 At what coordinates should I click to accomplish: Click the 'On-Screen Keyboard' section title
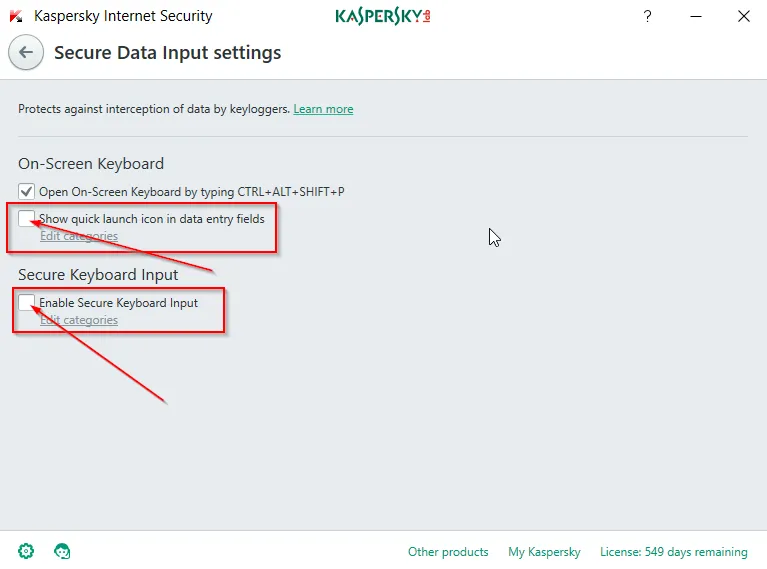point(91,163)
